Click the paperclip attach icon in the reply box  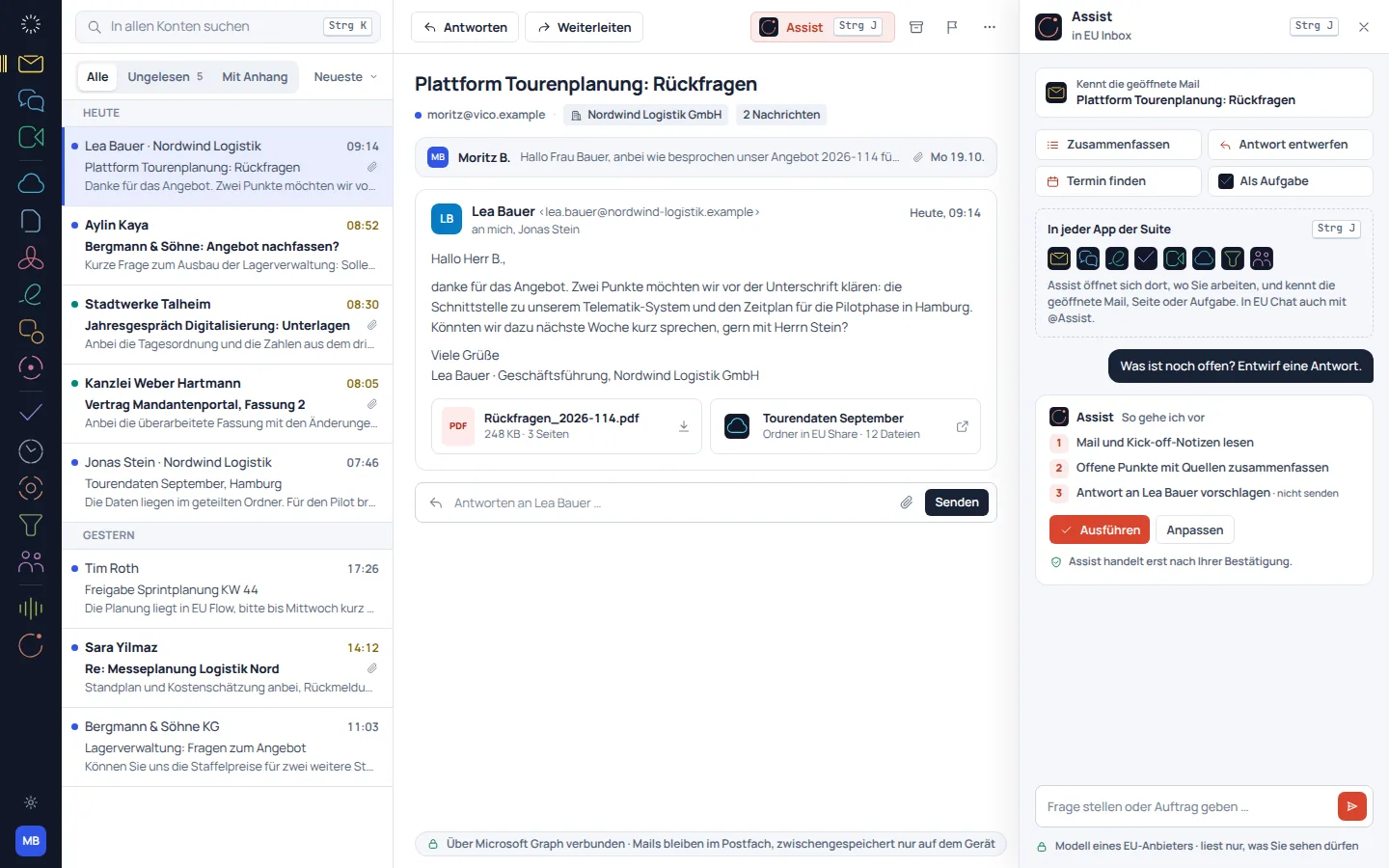(907, 502)
